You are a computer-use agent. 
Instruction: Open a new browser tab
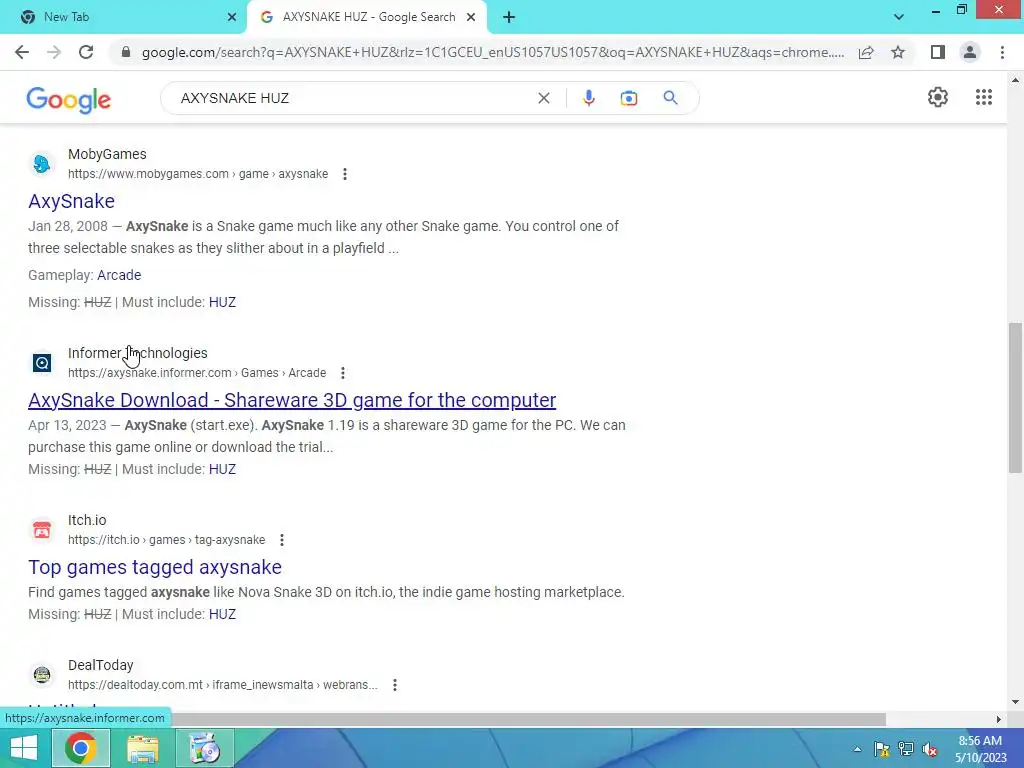click(x=509, y=17)
